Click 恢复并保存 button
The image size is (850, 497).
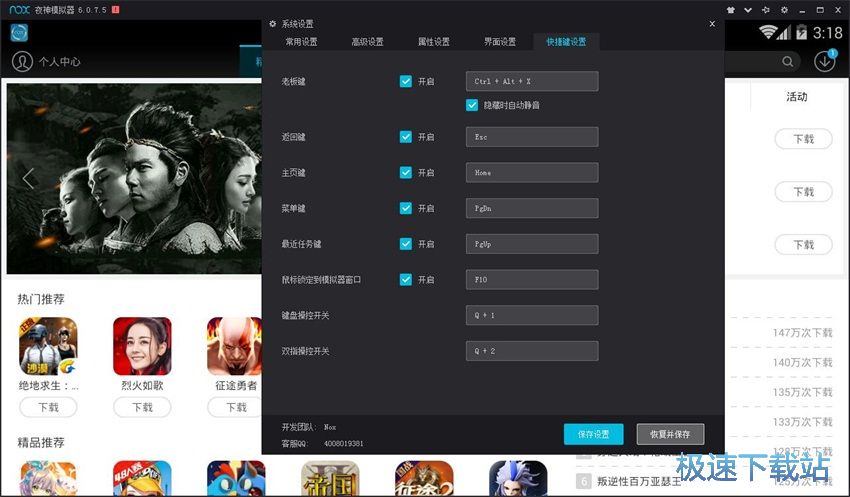pyautogui.click(x=671, y=434)
